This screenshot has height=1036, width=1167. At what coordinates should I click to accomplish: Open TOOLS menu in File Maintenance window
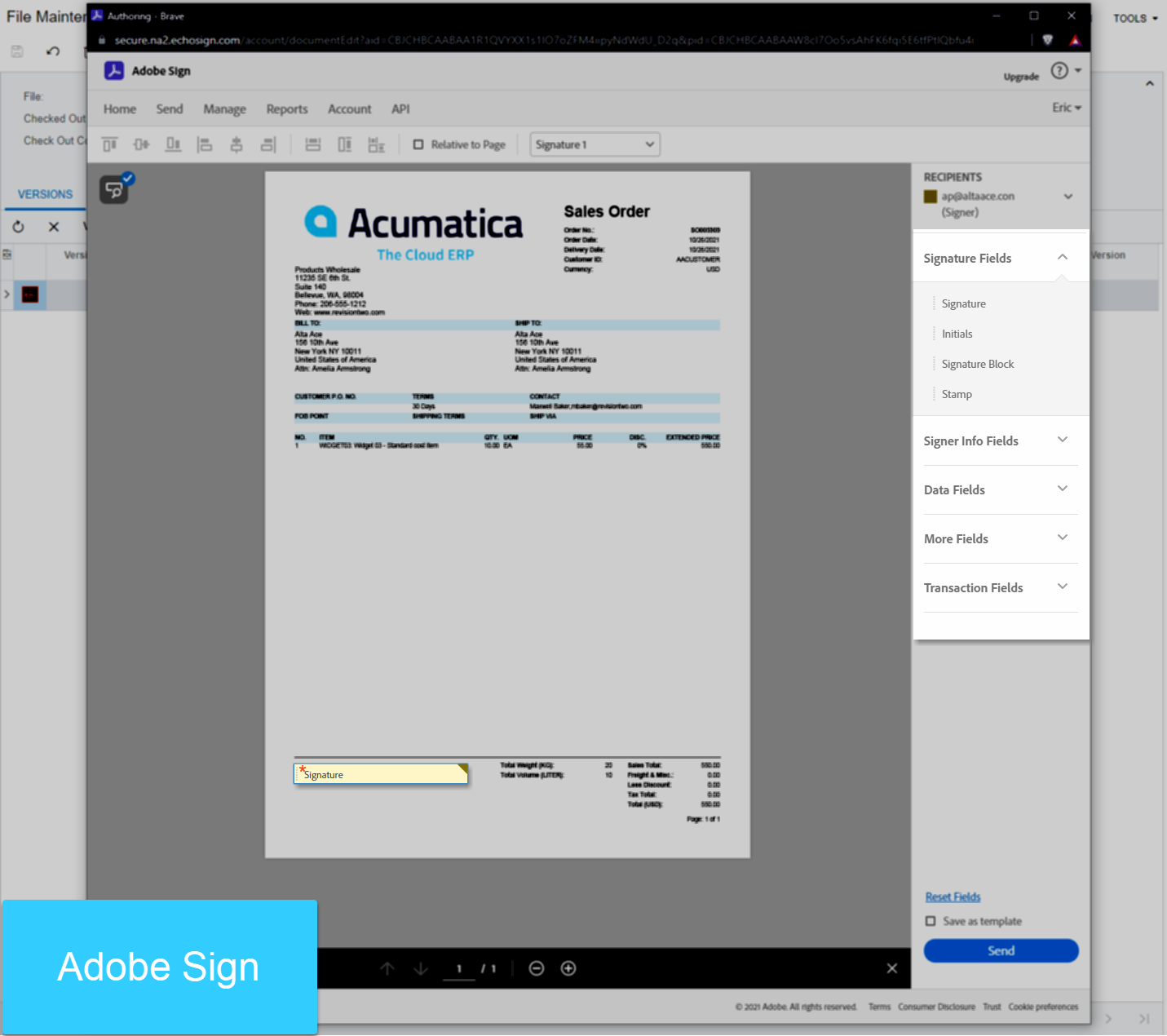tap(1135, 18)
